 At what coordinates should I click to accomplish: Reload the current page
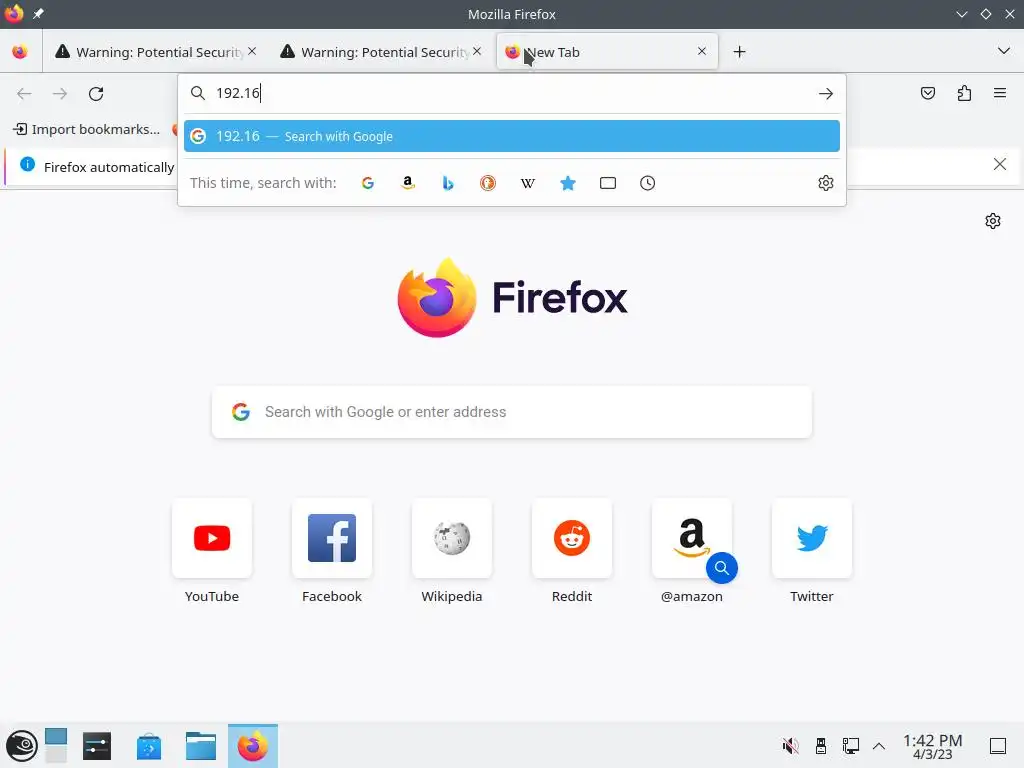(x=96, y=94)
